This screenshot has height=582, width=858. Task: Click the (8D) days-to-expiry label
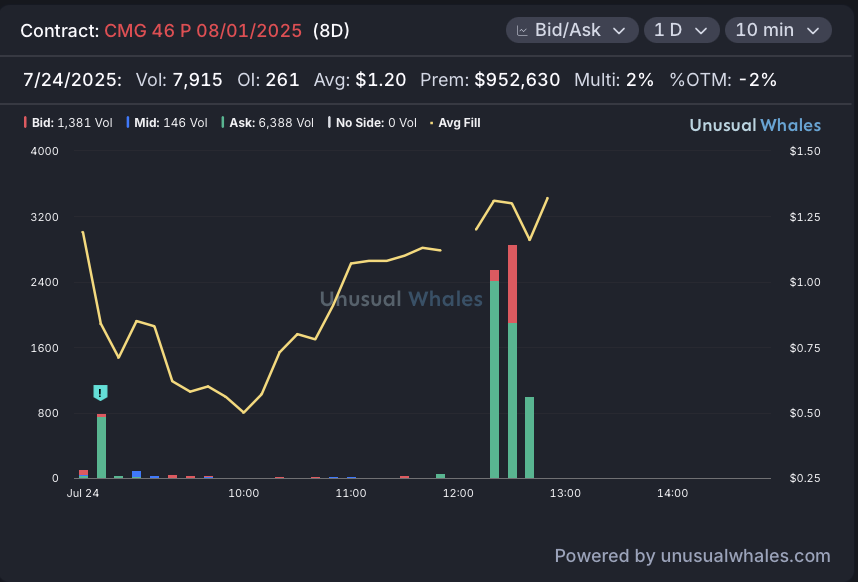click(x=331, y=31)
